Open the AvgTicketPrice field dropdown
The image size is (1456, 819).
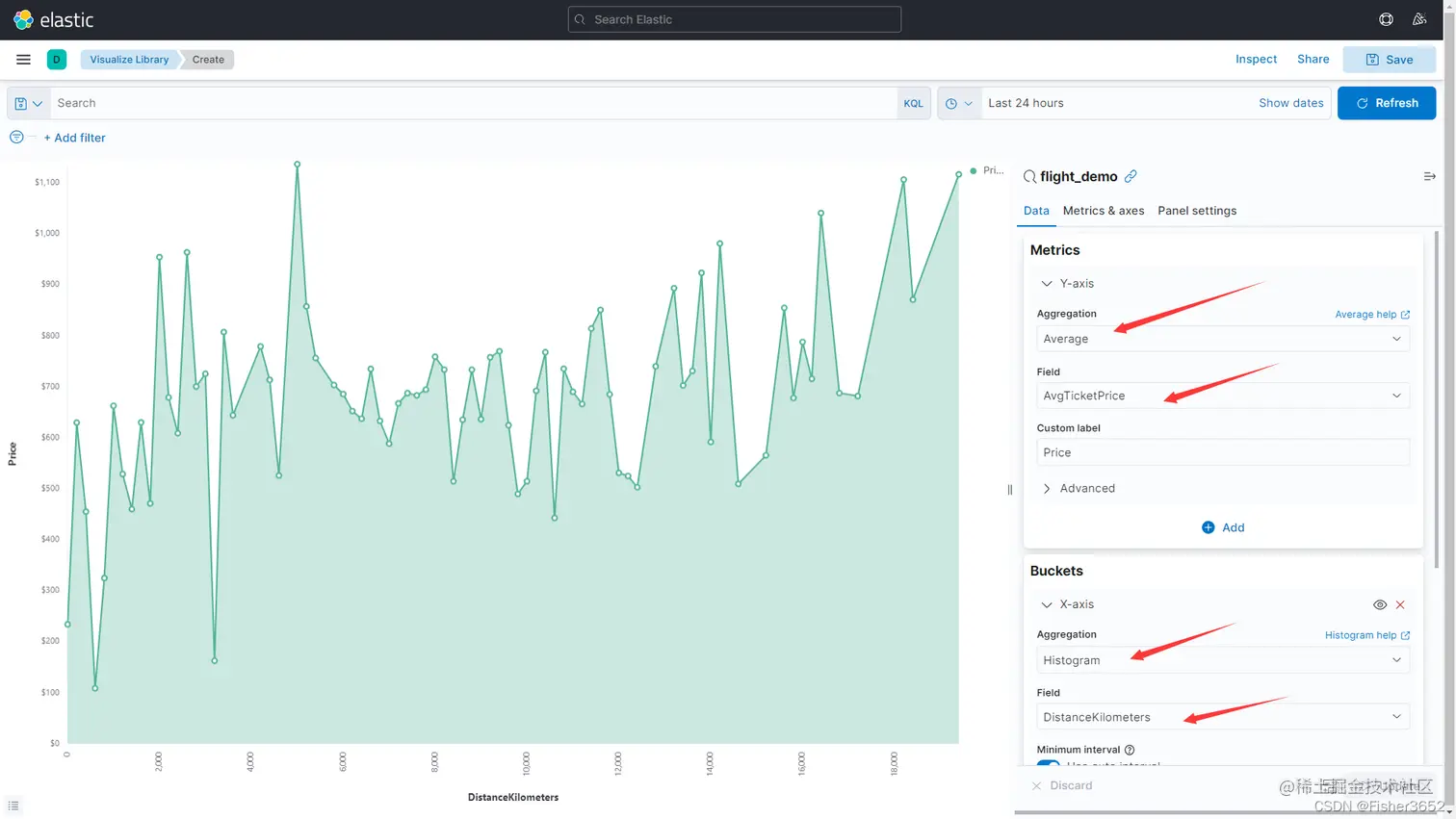click(1223, 396)
